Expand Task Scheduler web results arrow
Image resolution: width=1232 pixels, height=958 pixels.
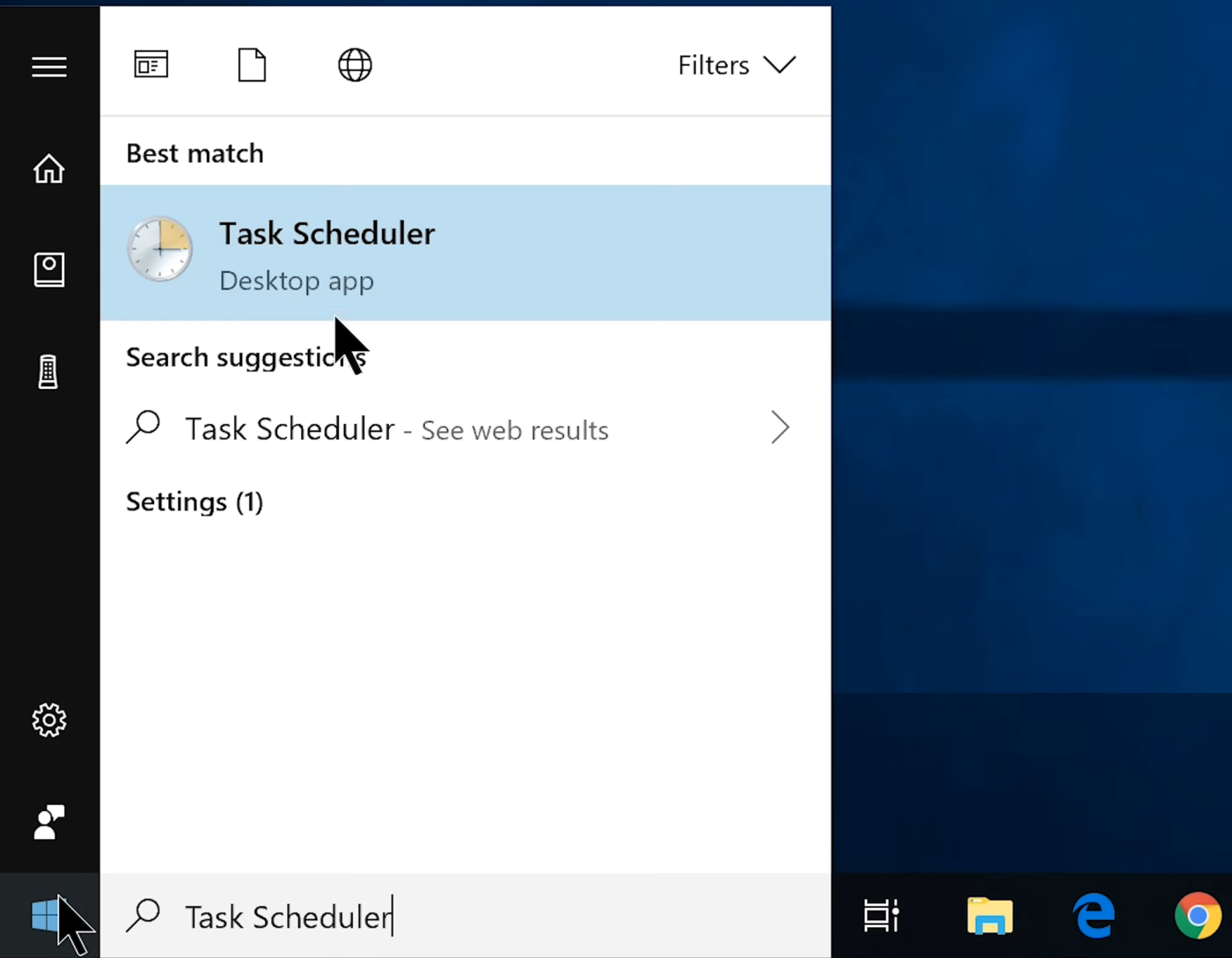(780, 428)
